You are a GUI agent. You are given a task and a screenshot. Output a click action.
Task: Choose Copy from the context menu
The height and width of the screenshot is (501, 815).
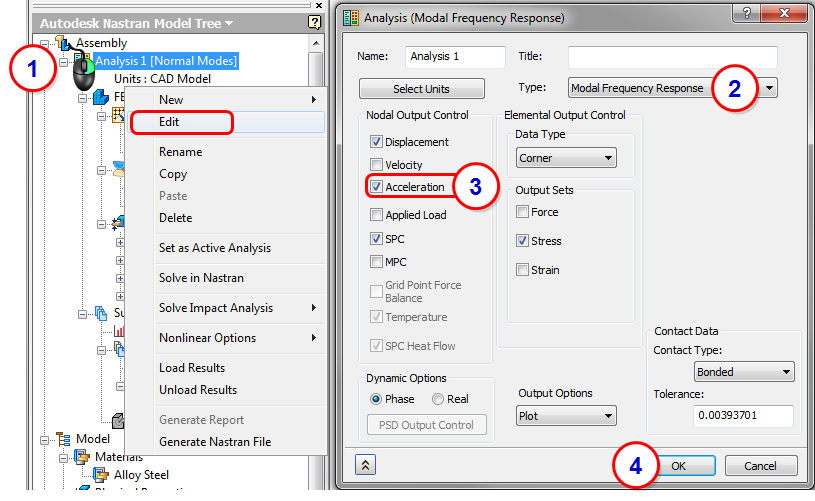click(226, 174)
